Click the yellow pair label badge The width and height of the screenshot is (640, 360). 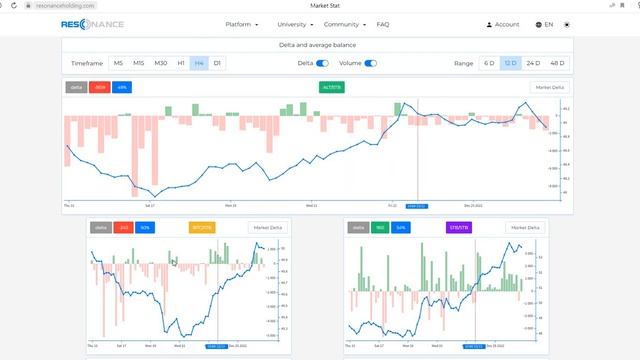(x=202, y=228)
